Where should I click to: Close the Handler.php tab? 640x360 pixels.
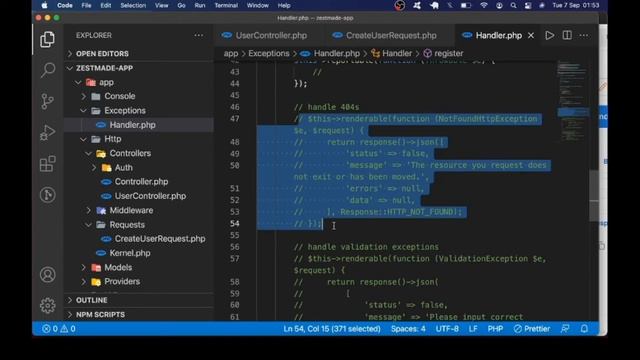[x=531, y=36]
